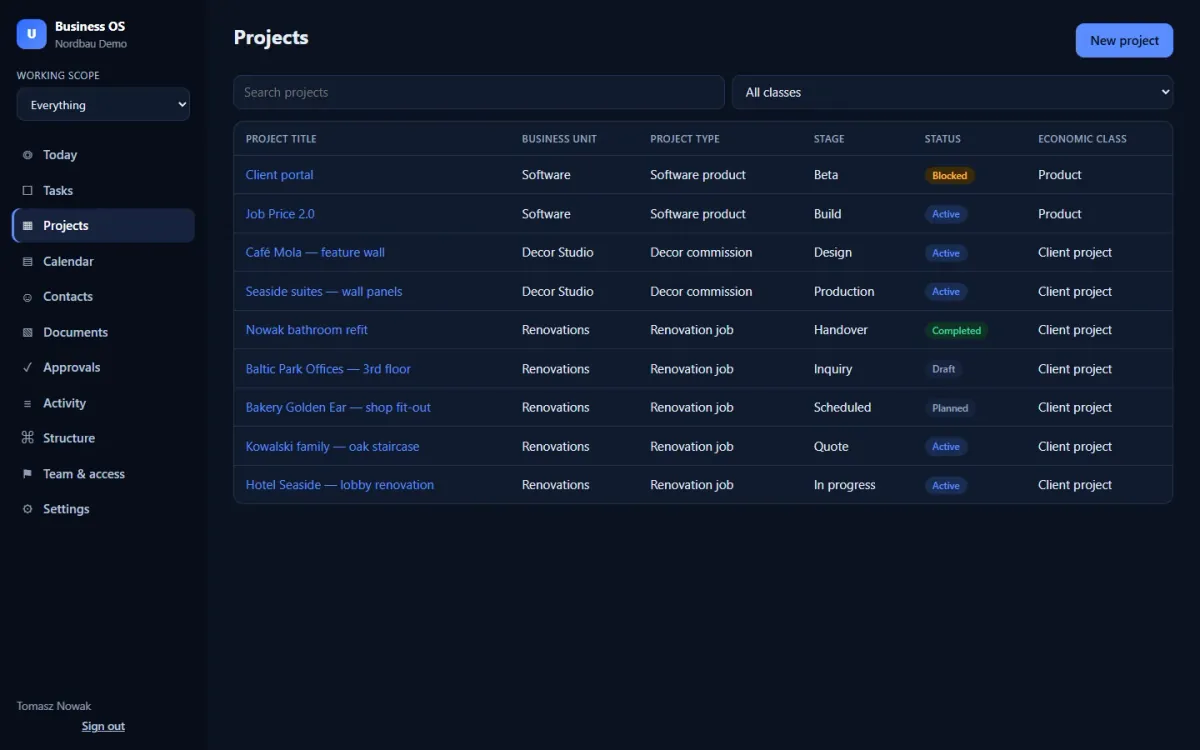
Task: Click the Project Title column header
Action: point(281,139)
